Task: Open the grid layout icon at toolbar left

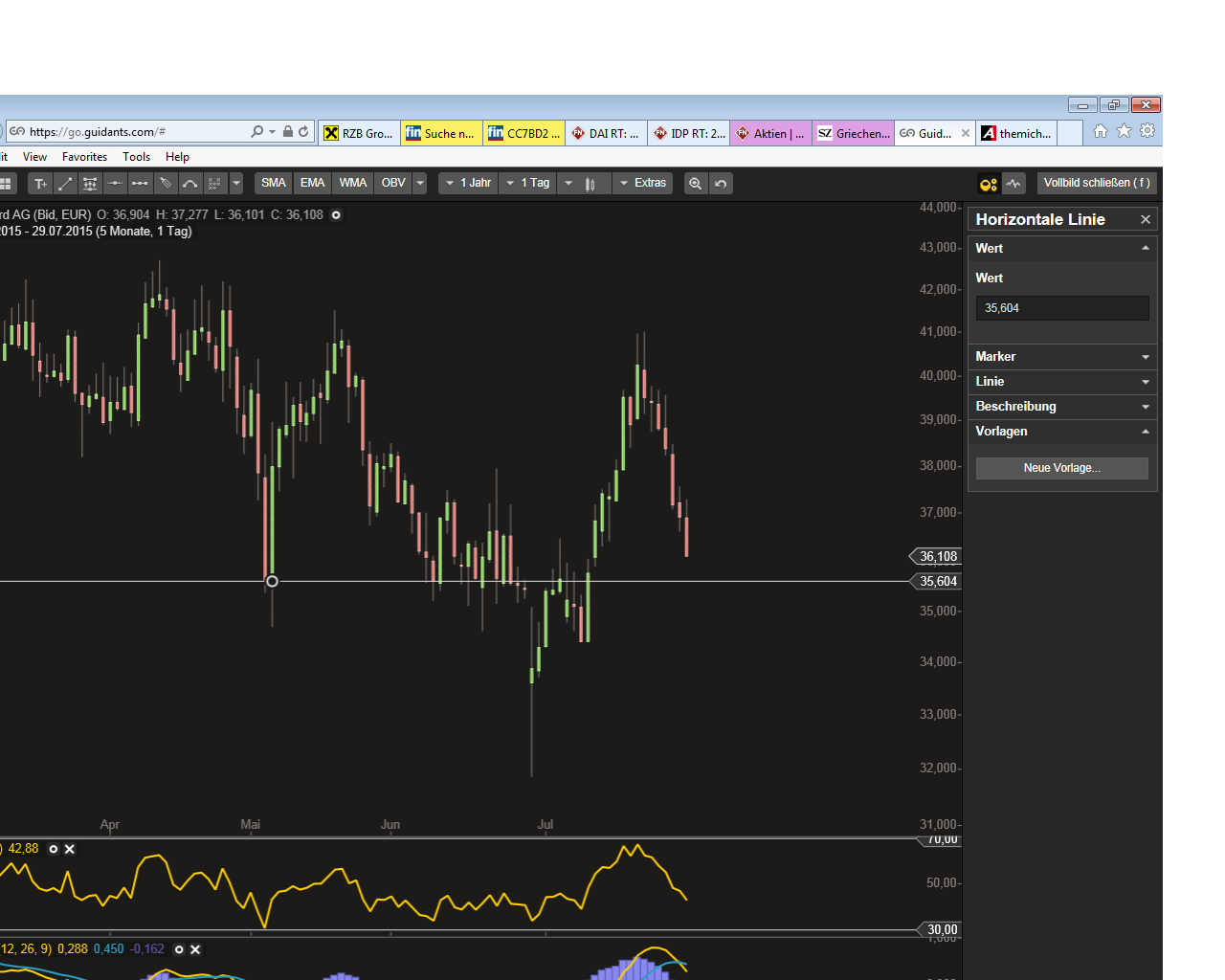Action: click(x=7, y=183)
